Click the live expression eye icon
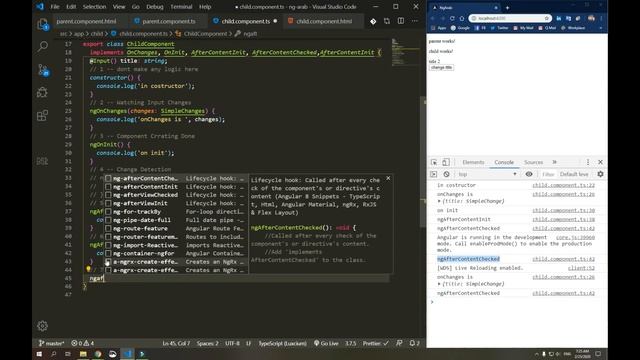The image size is (640, 360). (529, 174)
